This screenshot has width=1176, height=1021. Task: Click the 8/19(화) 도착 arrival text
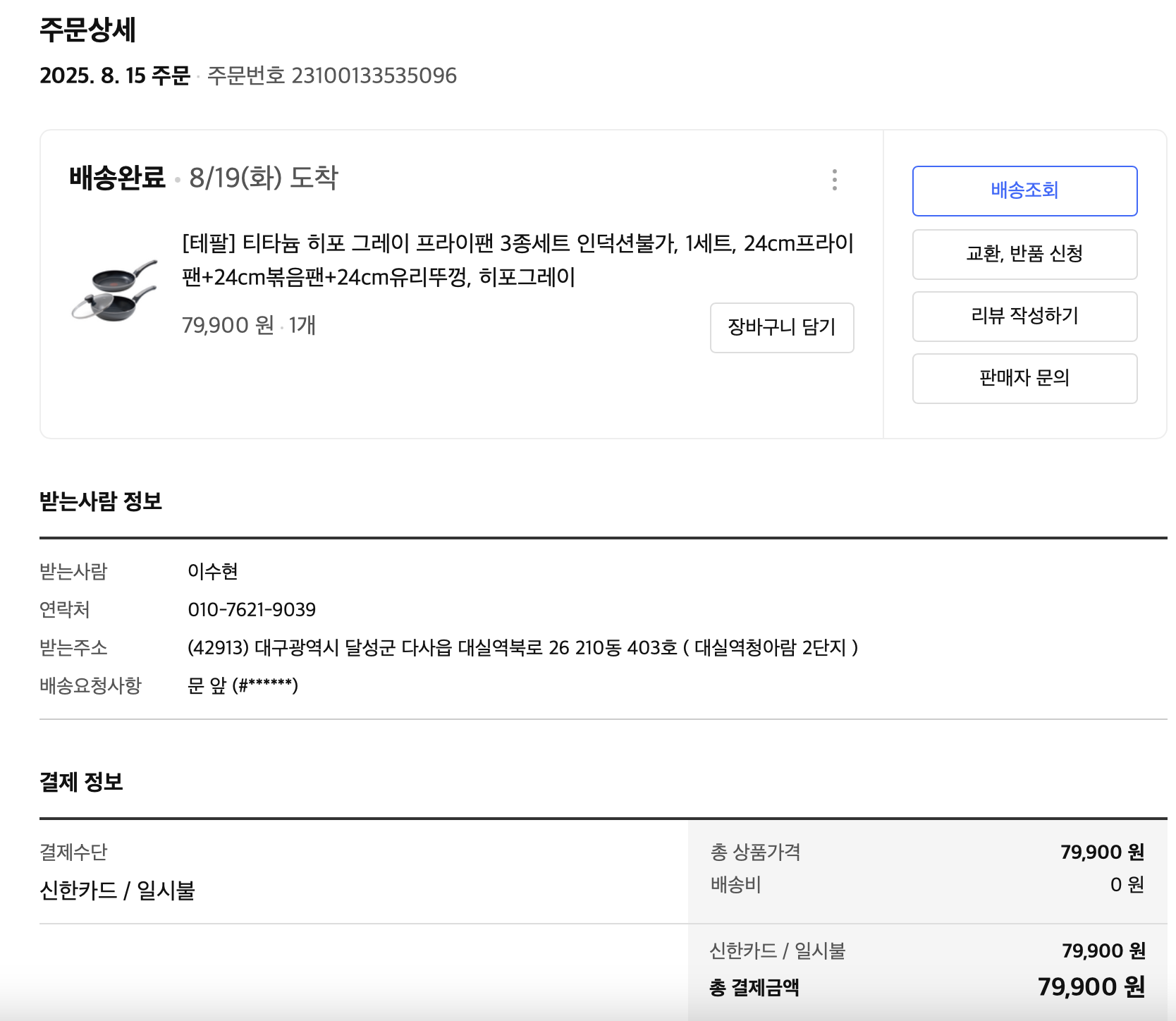coord(264,178)
